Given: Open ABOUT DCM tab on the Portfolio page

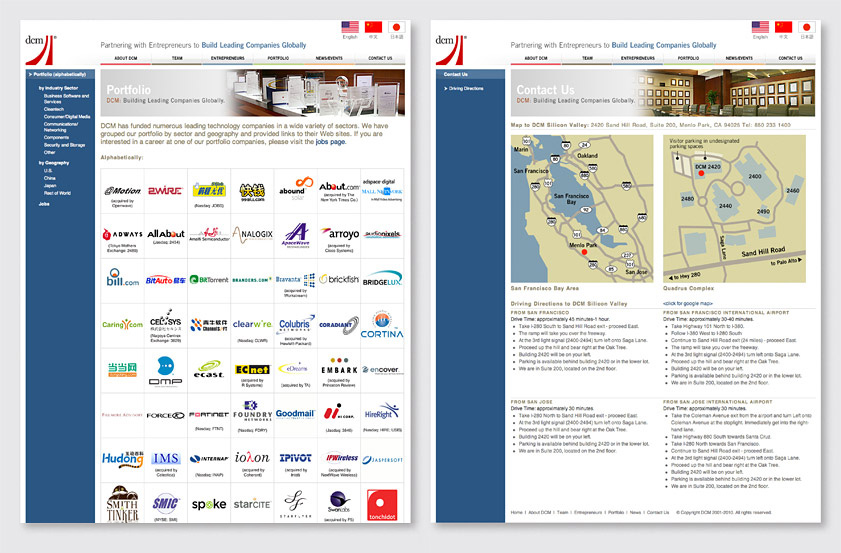Looking at the screenshot, I should (126, 58).
